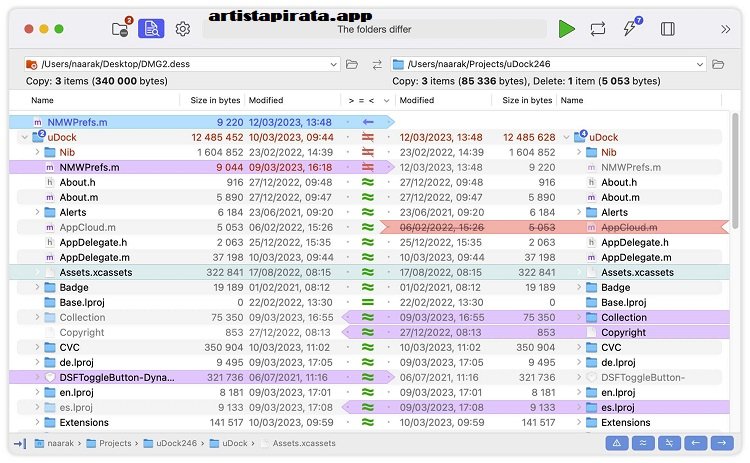Click the similar icon in es.lproj row

click(368, 408)
